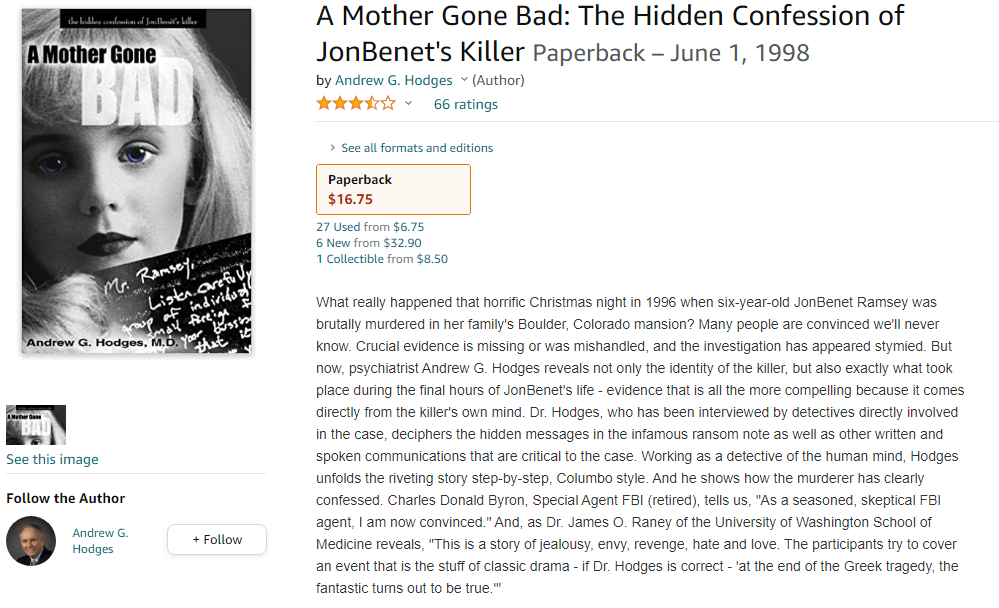
Task: Click the $16.75 price in Paperback box
Action: click(350, 199)
